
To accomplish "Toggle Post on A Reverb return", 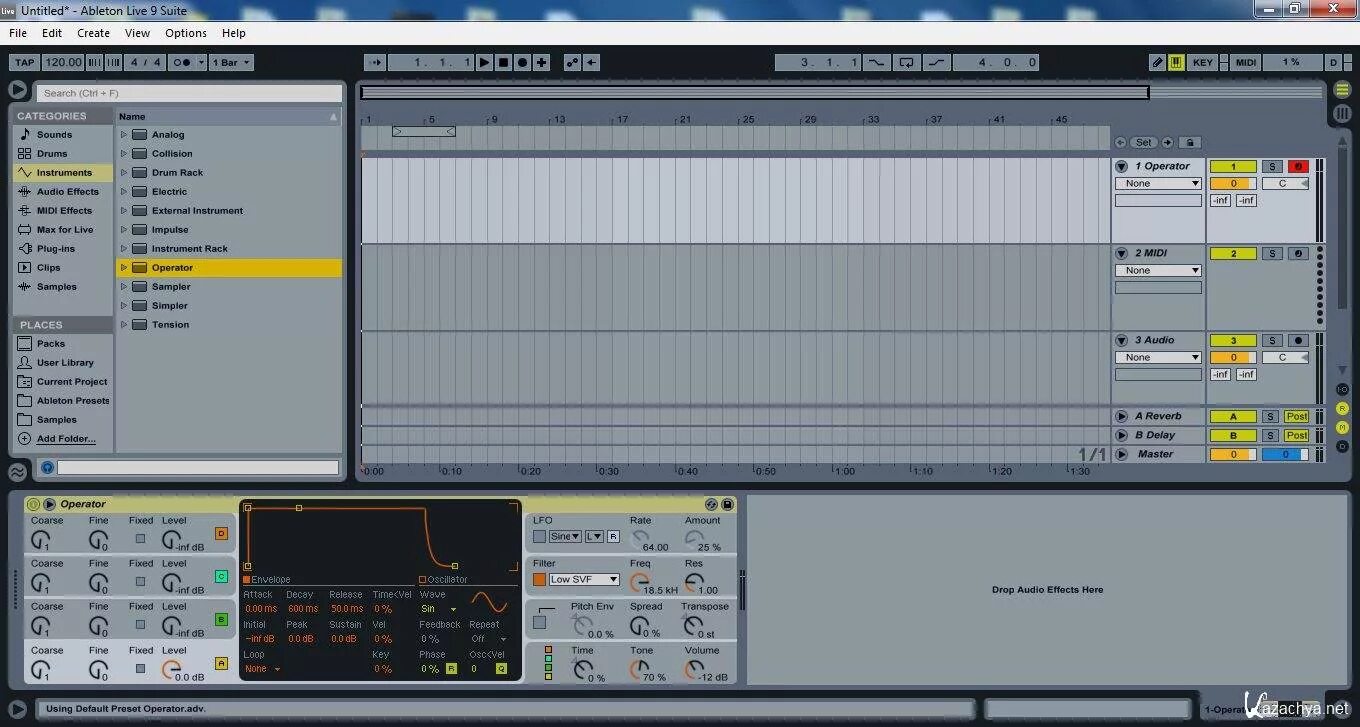I will click(x=1297, y=416).
